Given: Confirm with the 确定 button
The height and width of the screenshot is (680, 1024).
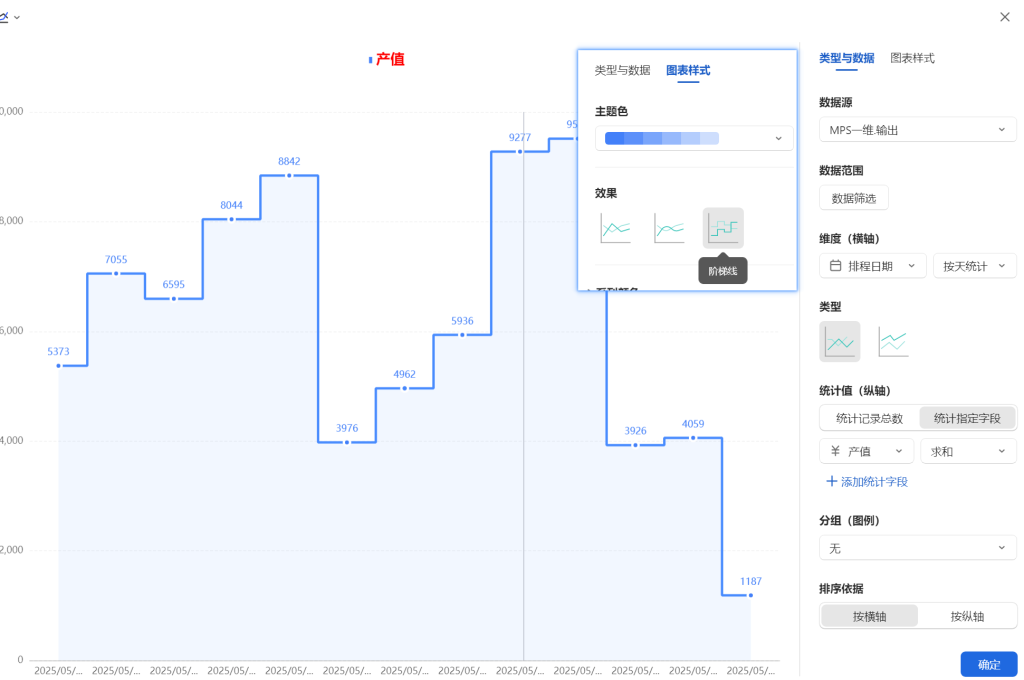Looking at the screenshot, I should coord(989,664).
